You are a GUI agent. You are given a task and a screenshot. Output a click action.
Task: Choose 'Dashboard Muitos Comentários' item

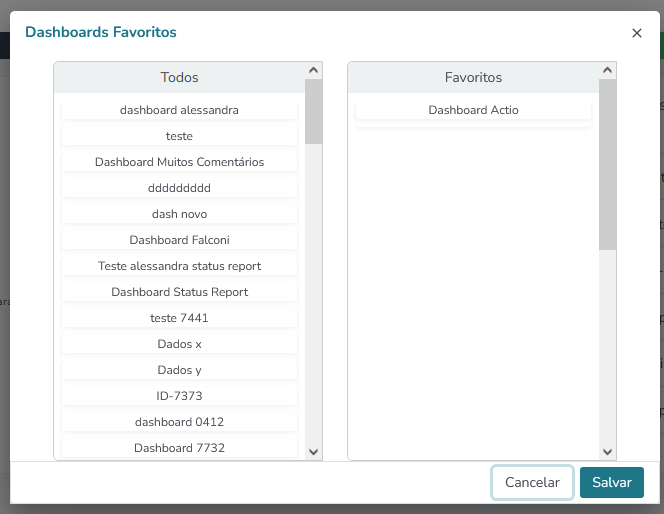pyautogui.click(x=179, y=162)
